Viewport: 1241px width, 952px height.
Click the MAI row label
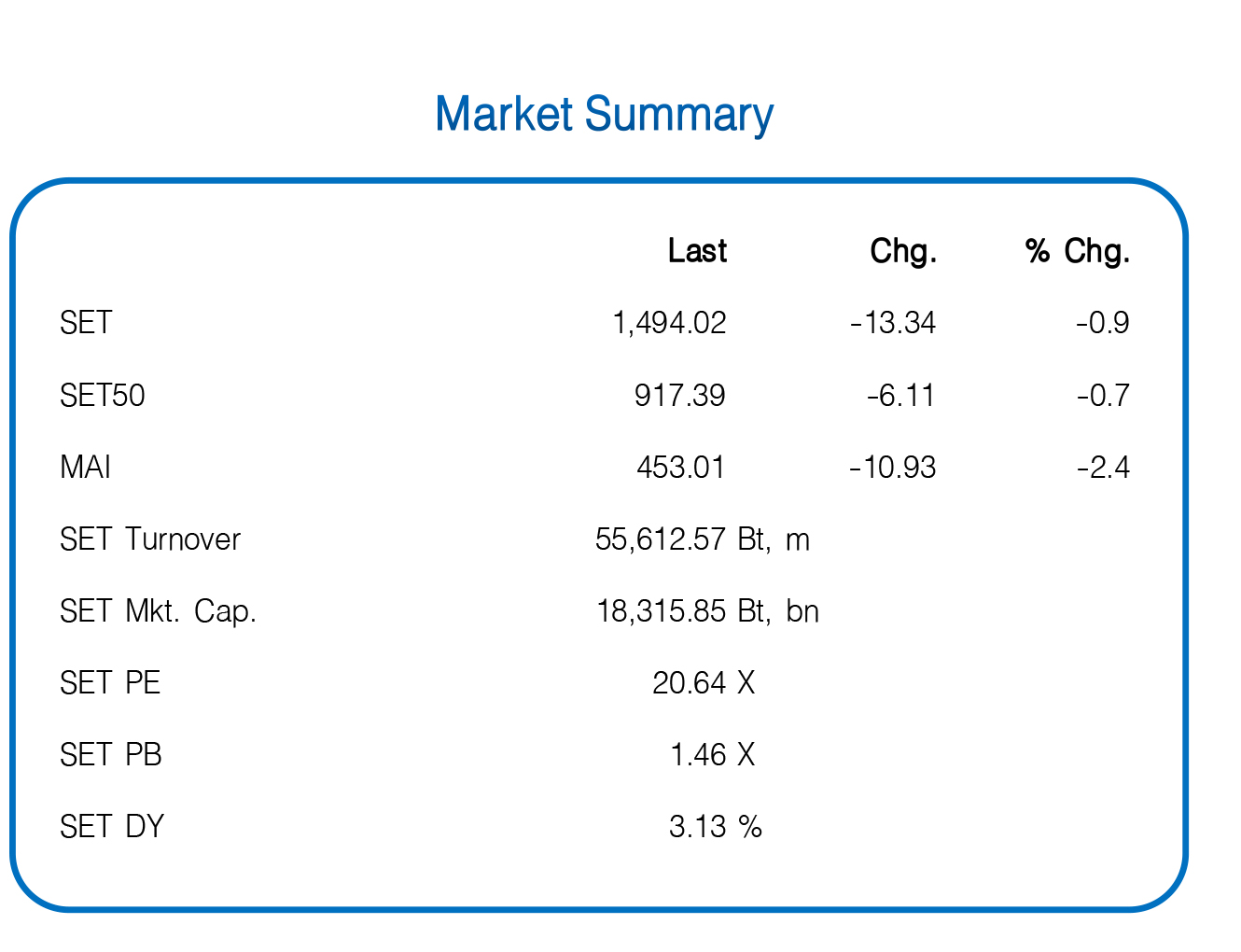click(x=85, y=467)
